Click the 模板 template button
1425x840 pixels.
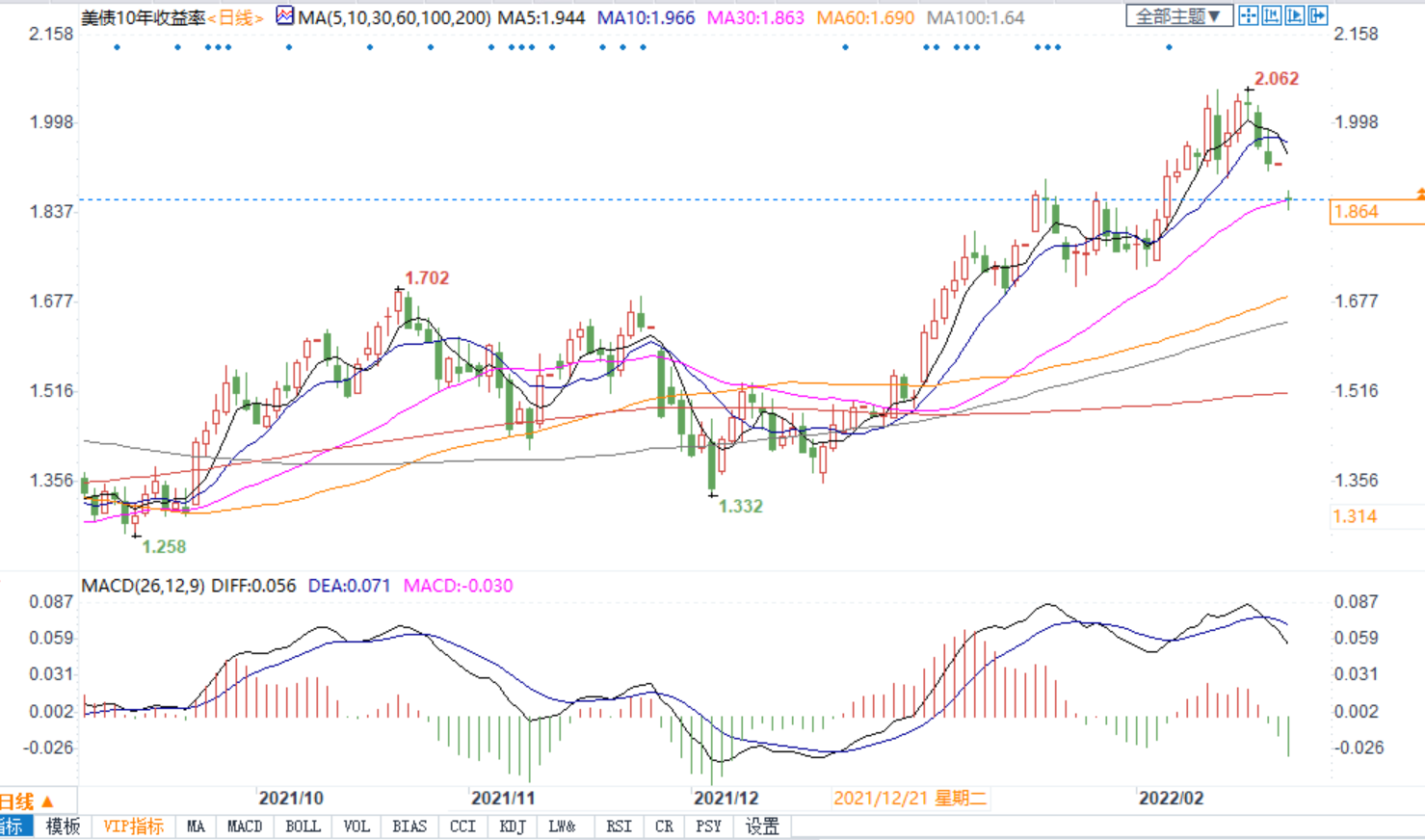[x=64, y=827]
